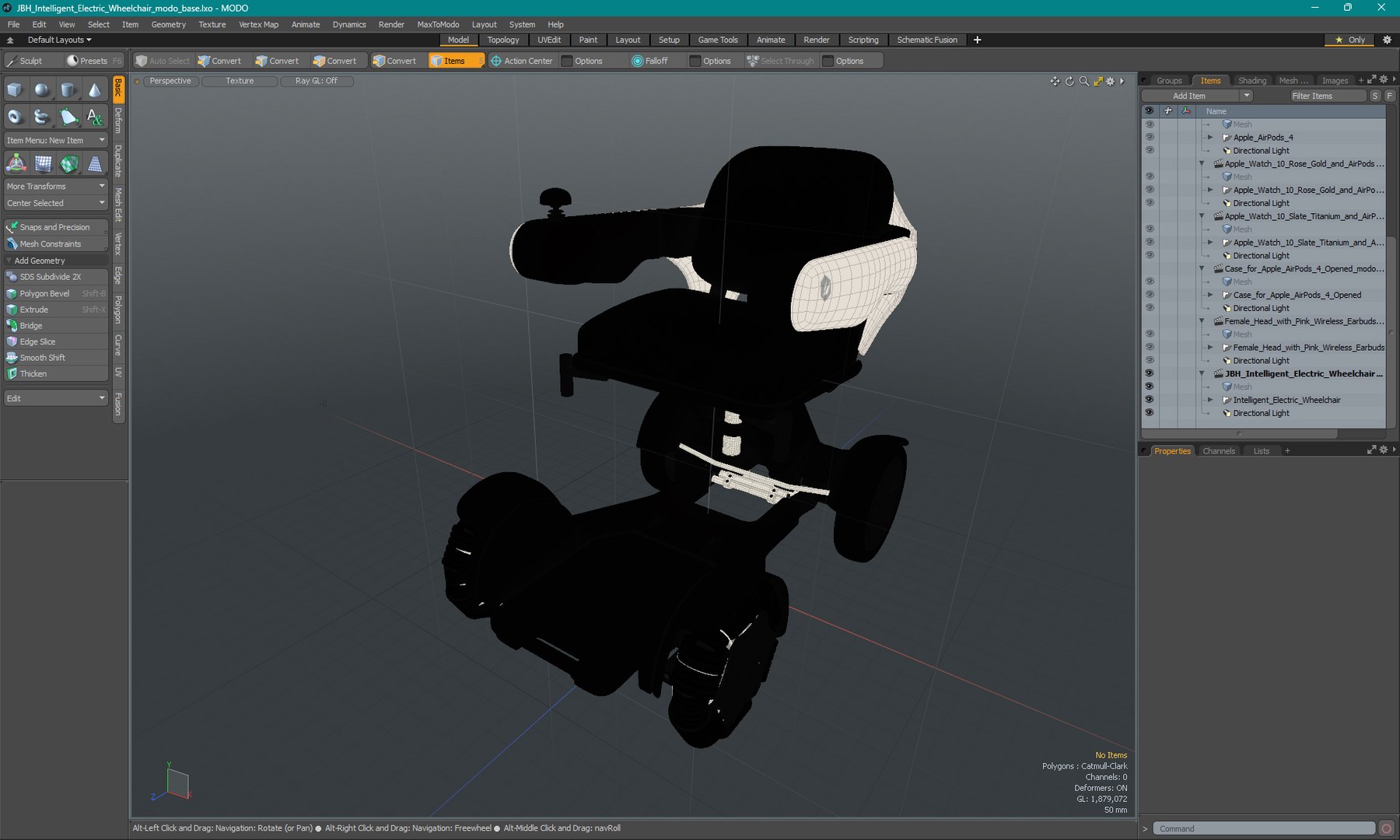Activate the Smooth Shift tool
1400x840 pixels.
(x=56, y=358)
